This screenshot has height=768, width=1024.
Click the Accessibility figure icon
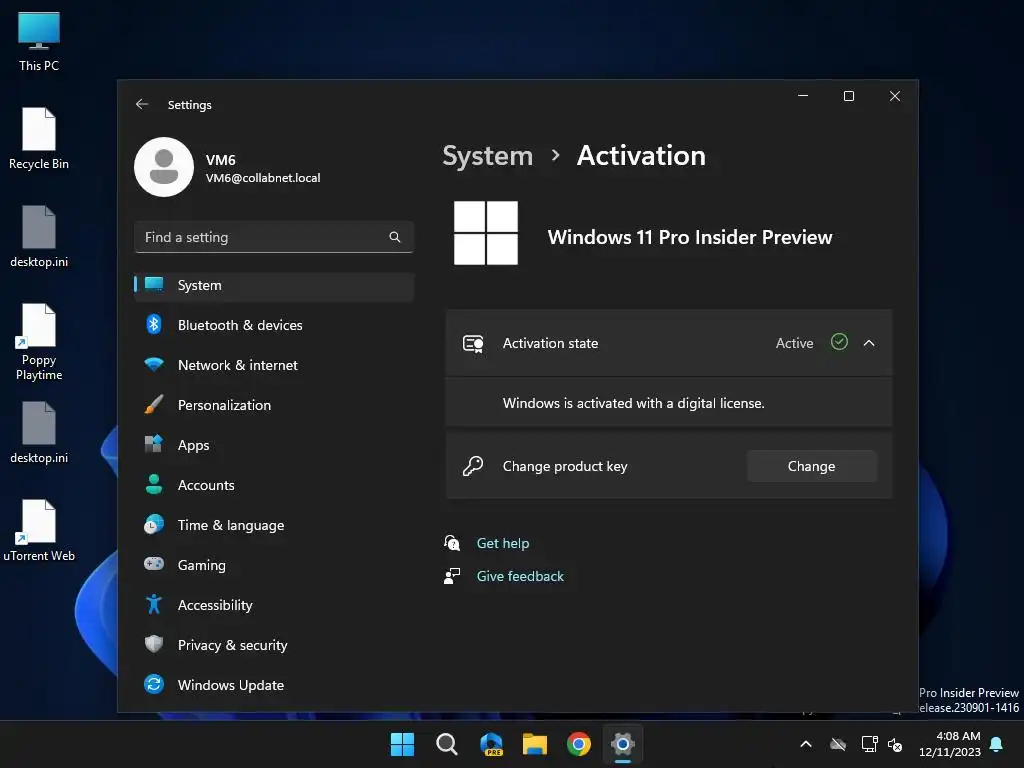pyautogui.click(x=154, y=604)
